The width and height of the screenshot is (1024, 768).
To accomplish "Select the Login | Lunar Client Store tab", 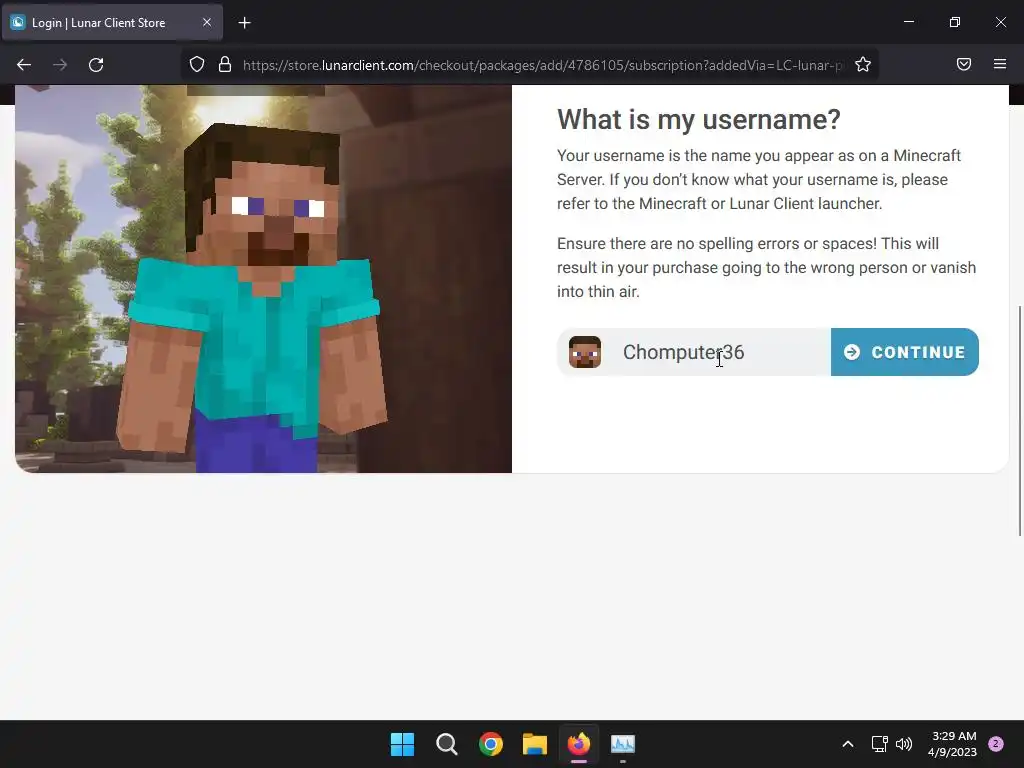I will coord(112,23).
